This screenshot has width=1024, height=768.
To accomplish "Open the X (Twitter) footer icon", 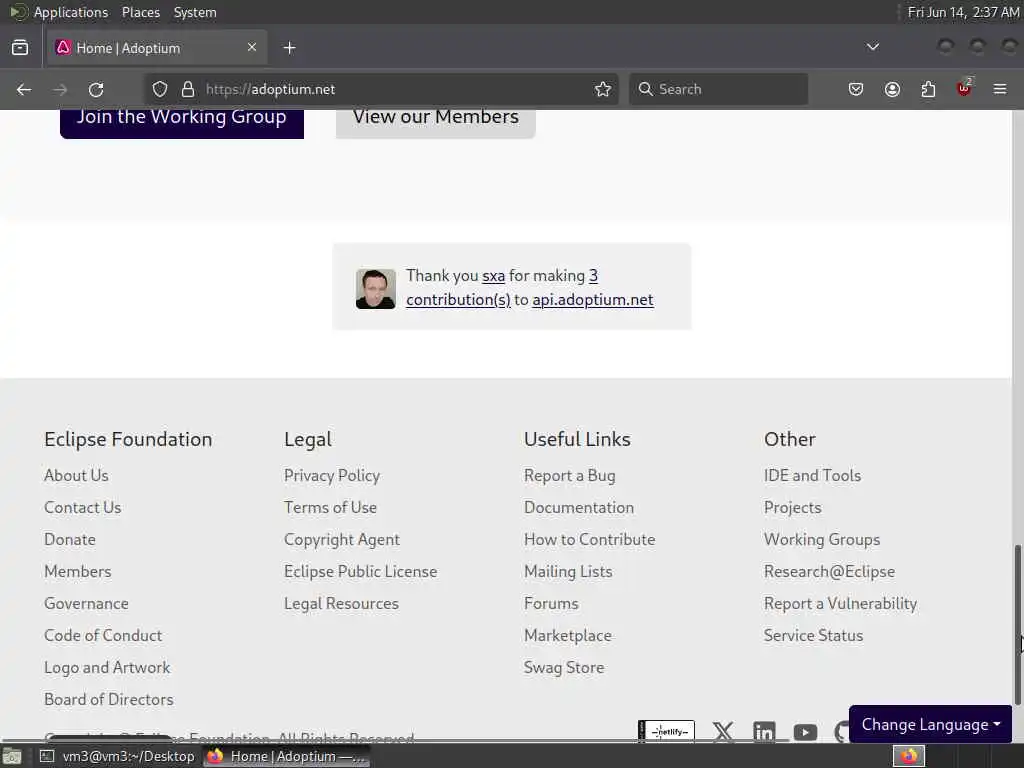I will [723, 731].
